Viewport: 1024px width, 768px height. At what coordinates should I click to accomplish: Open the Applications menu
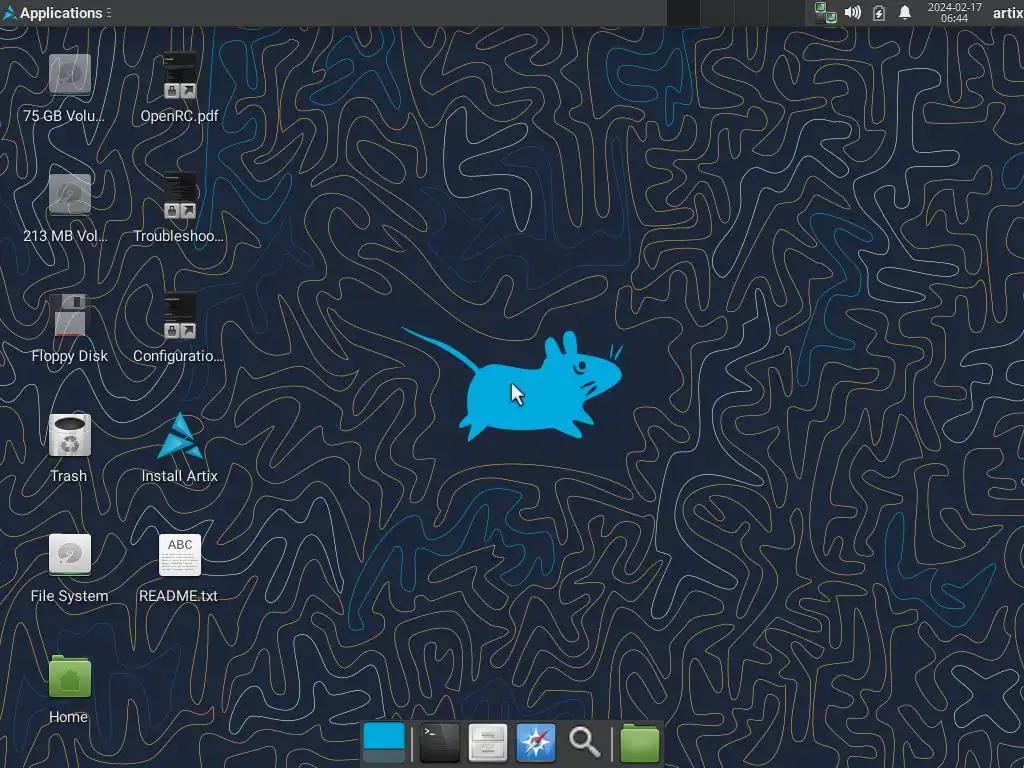53,12
